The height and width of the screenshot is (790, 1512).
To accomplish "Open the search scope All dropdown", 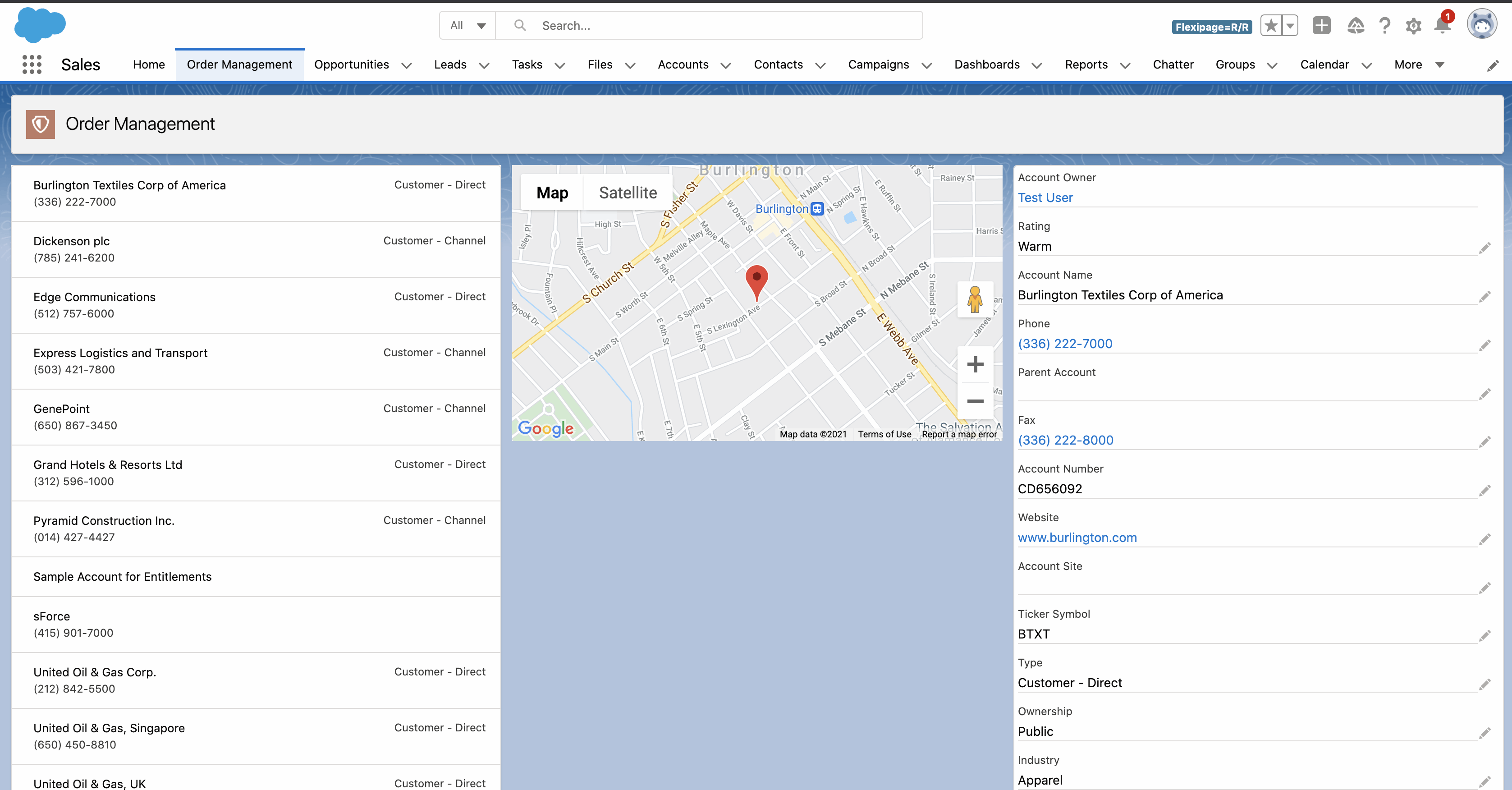I will pos(467,25).
